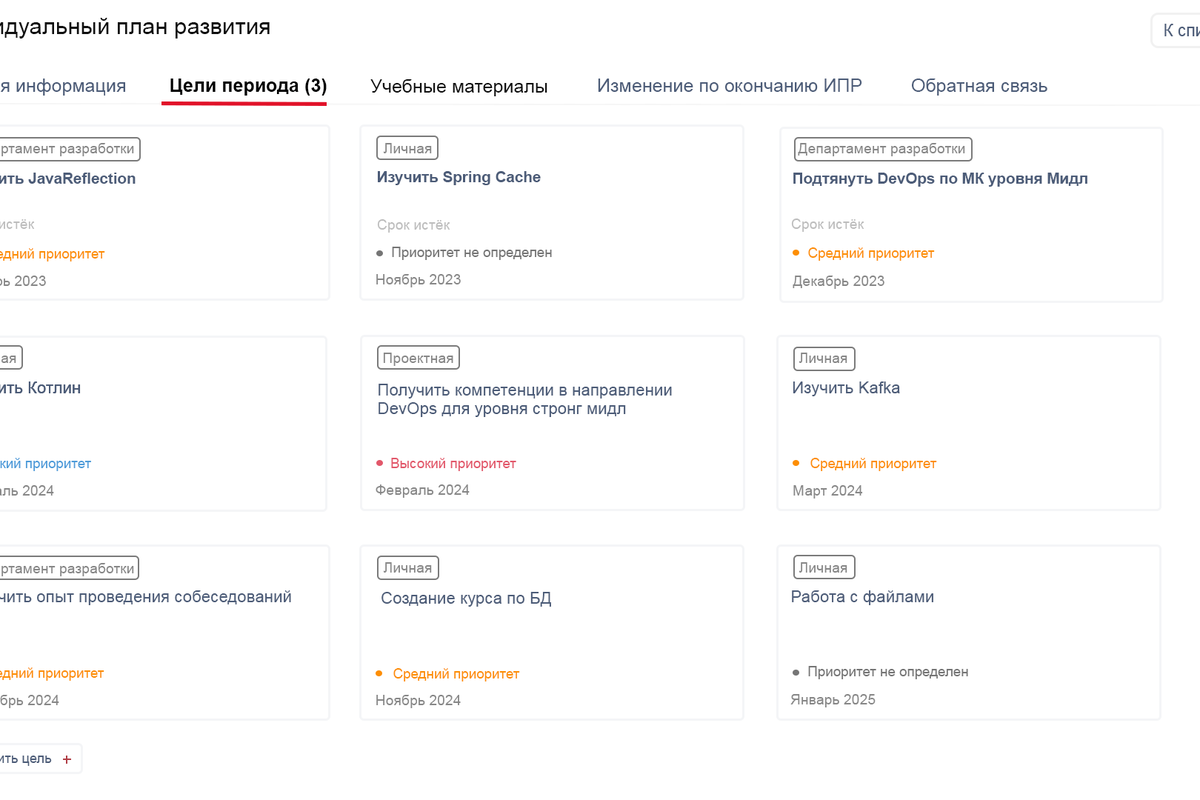Open the Создание курса по БД goal
This screenshot has width=1200, height=800.
point(466,599)
